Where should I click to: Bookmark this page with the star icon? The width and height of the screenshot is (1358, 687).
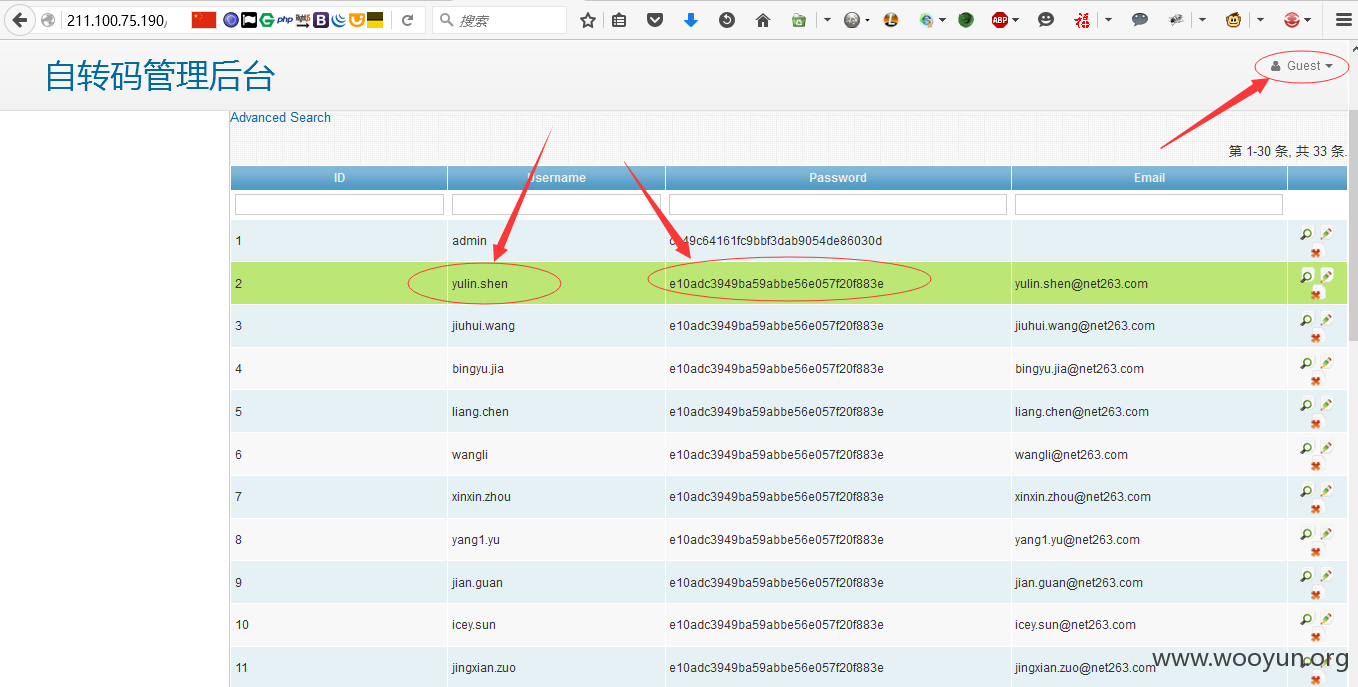pyautogui.click(x=588, y=20)
